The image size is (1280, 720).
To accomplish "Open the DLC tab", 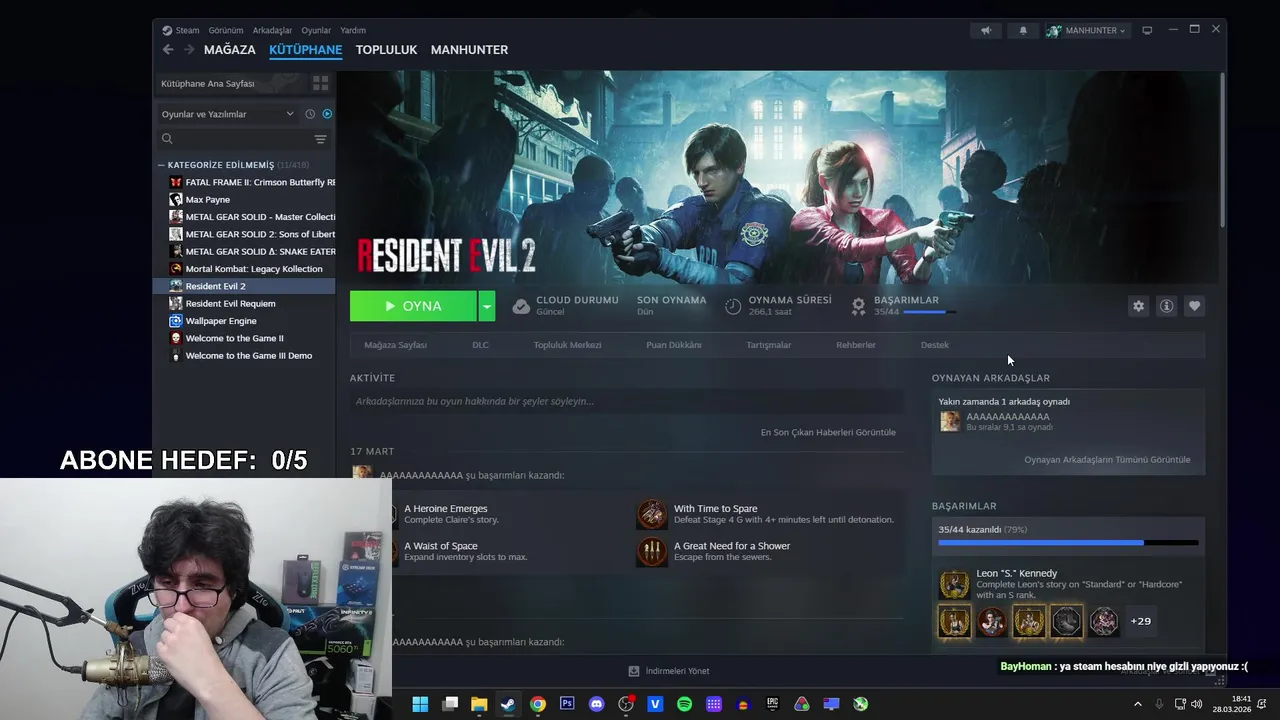I will point(480,345).
